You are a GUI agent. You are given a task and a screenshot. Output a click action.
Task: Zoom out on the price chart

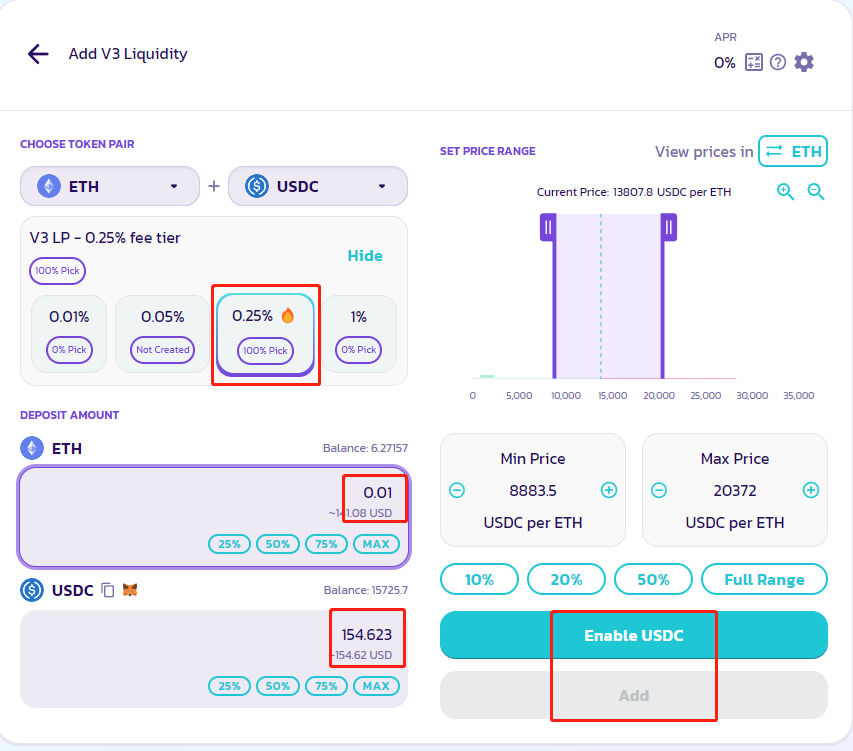pyautogui.click(x=816, y=192)
